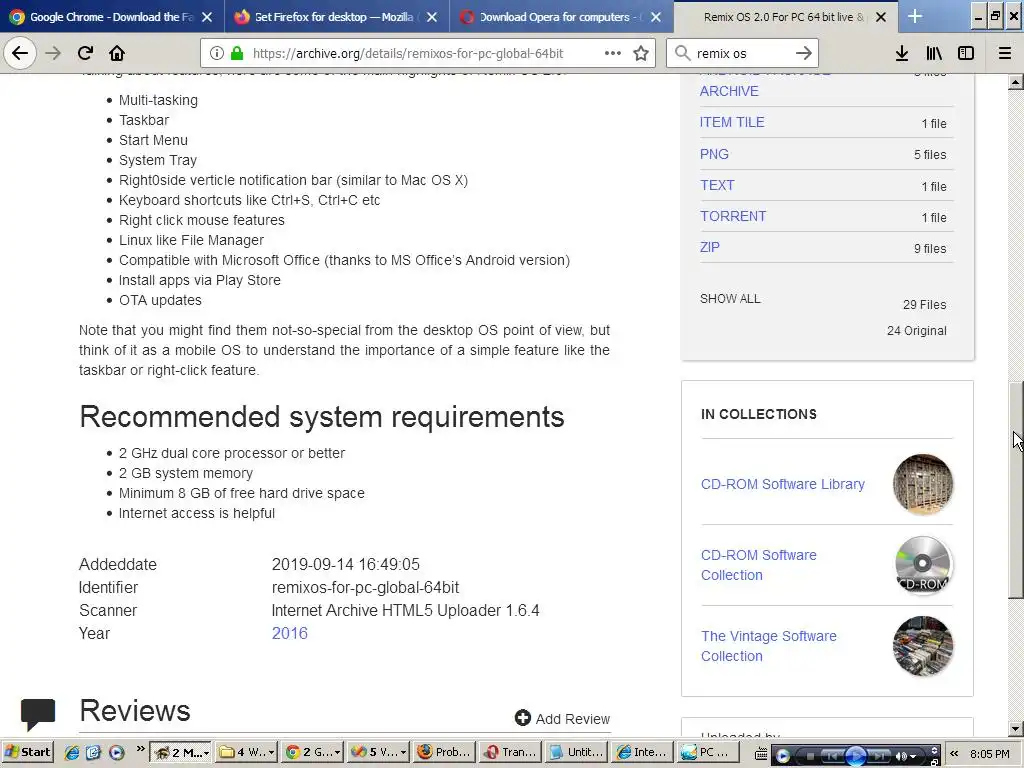Screen dimensions: 1024x768
Task: Click the scrollbar up arrow
Action: 1016,82
